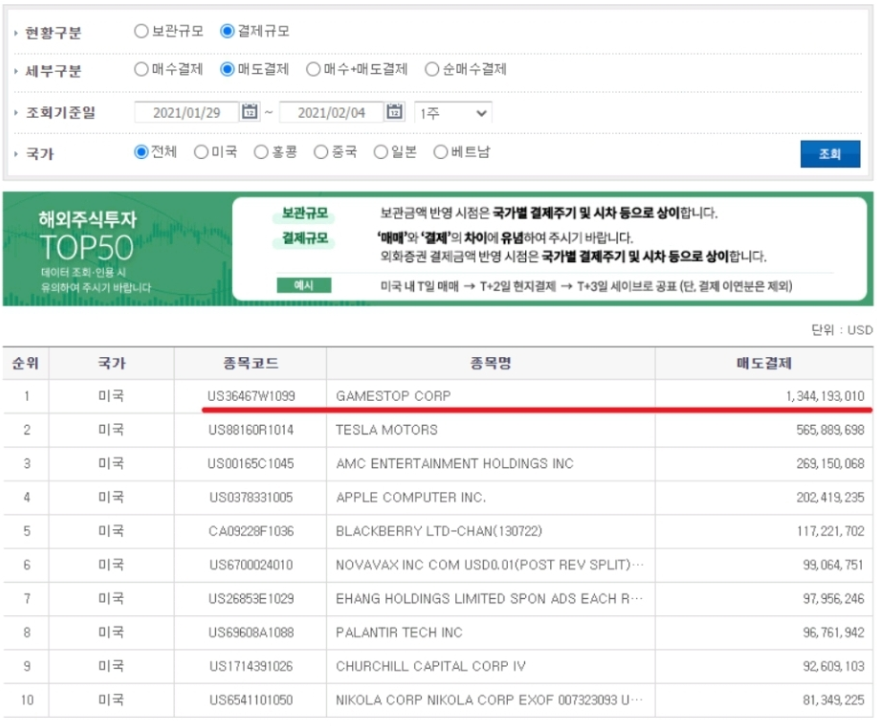Click the amount 565,889,698
879x726 pixels.
[x=830, y=430]
